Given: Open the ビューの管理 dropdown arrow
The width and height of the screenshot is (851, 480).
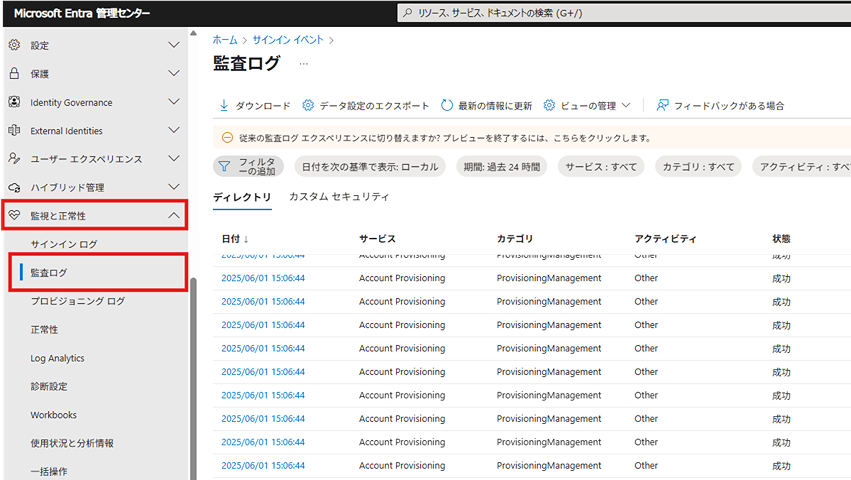Looking at the screenshot, I should [626, 105].
